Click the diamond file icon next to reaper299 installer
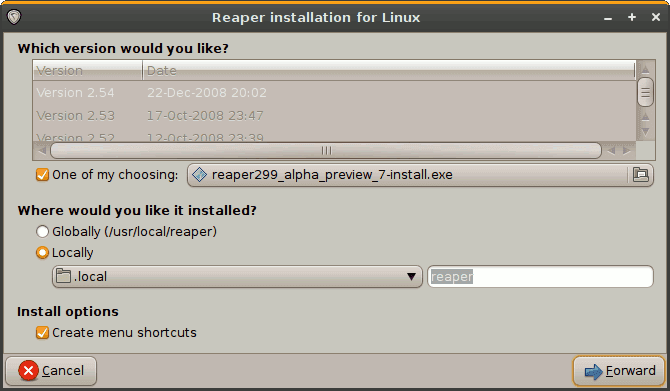This screenshot has width=670, height=391. (199, 174)
